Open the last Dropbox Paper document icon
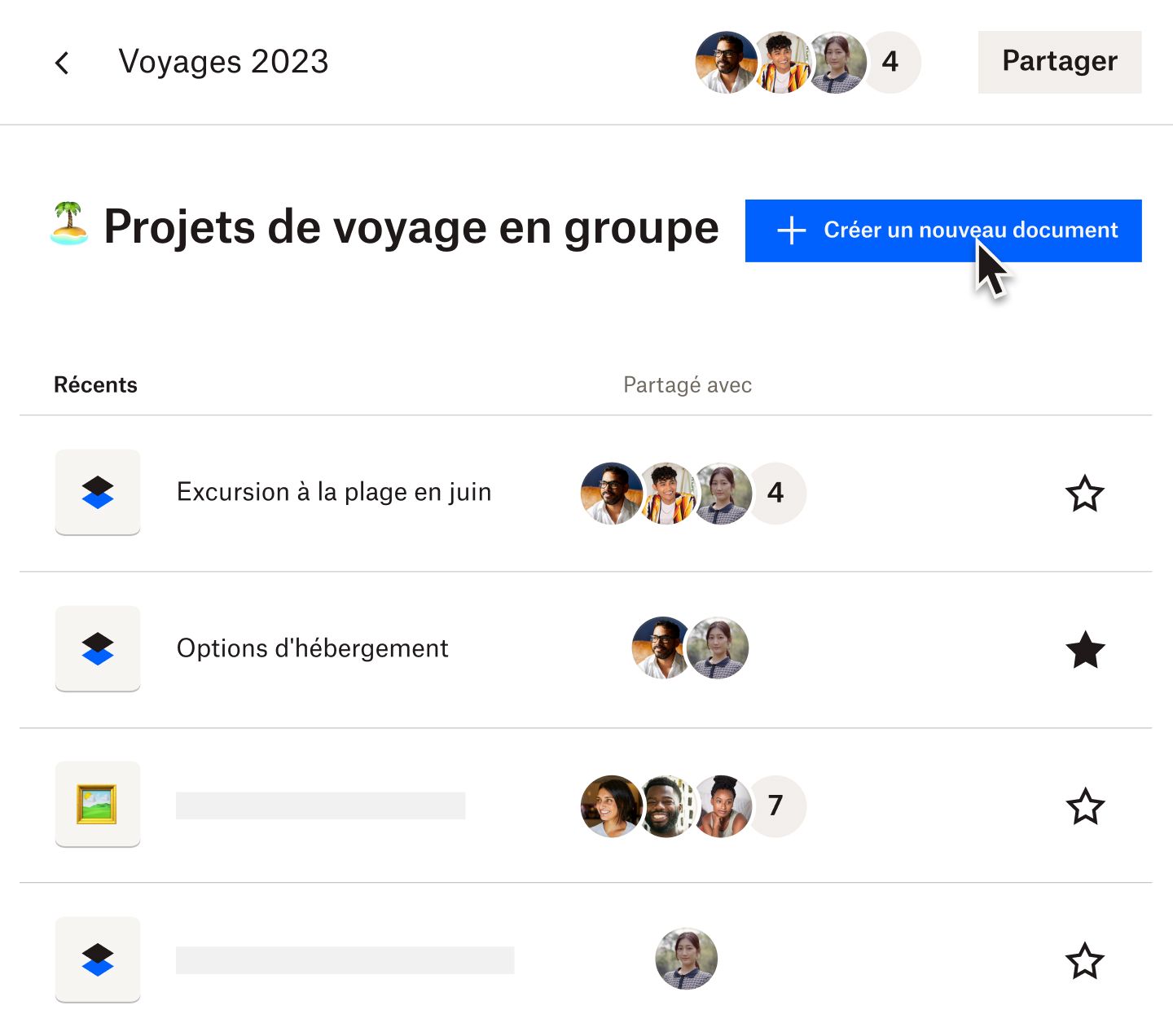Image resolution: width=1173 pixels, height=1036 pixels. 98,959
